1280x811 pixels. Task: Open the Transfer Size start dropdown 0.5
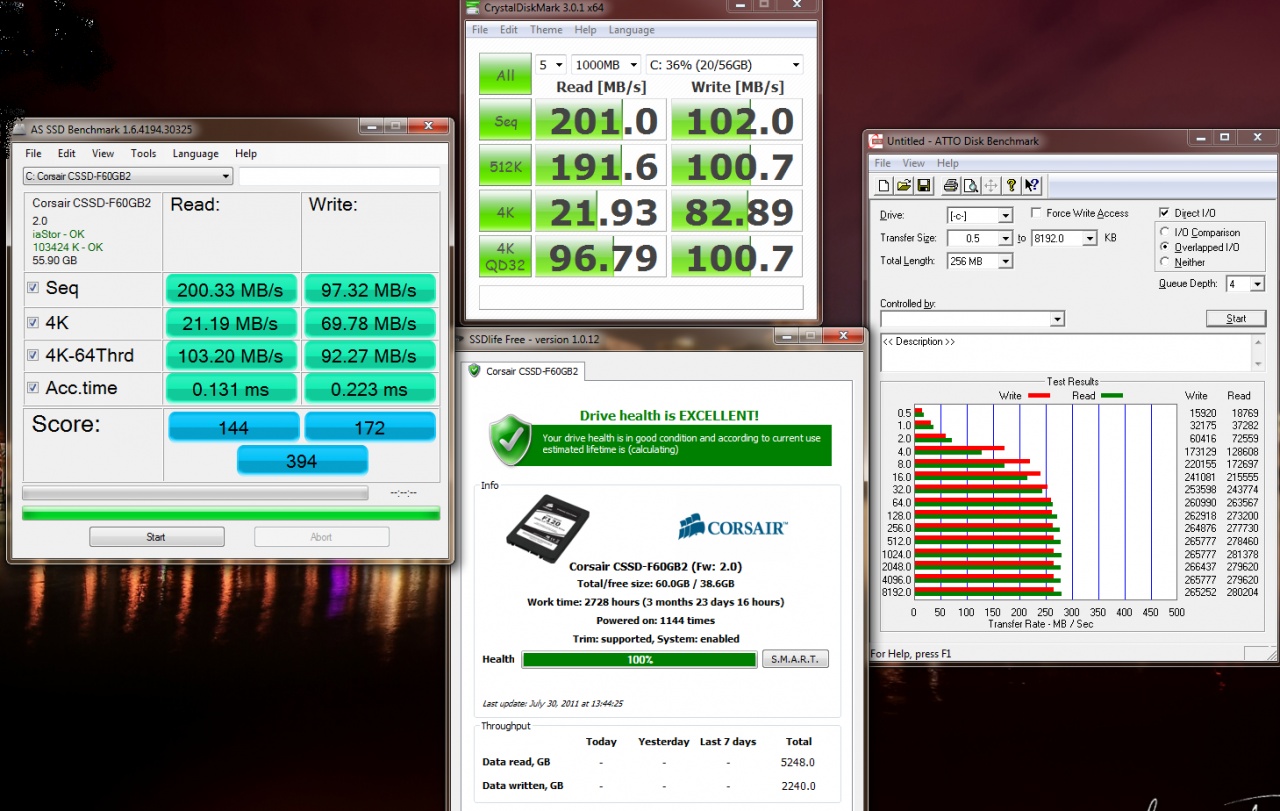pyautogui.click(x=980, y=238)
